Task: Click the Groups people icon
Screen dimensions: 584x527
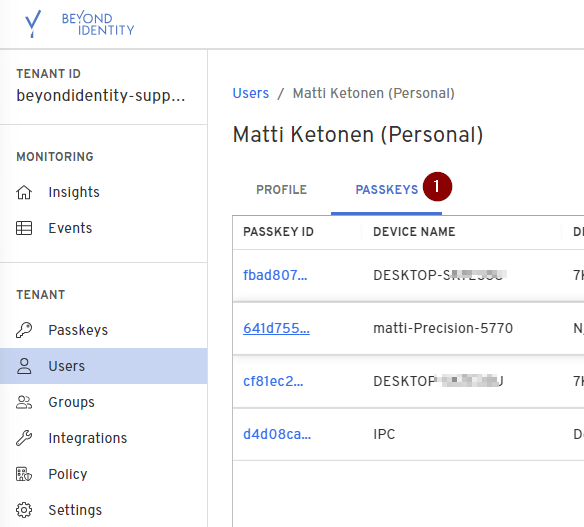Action: (24, 402)
